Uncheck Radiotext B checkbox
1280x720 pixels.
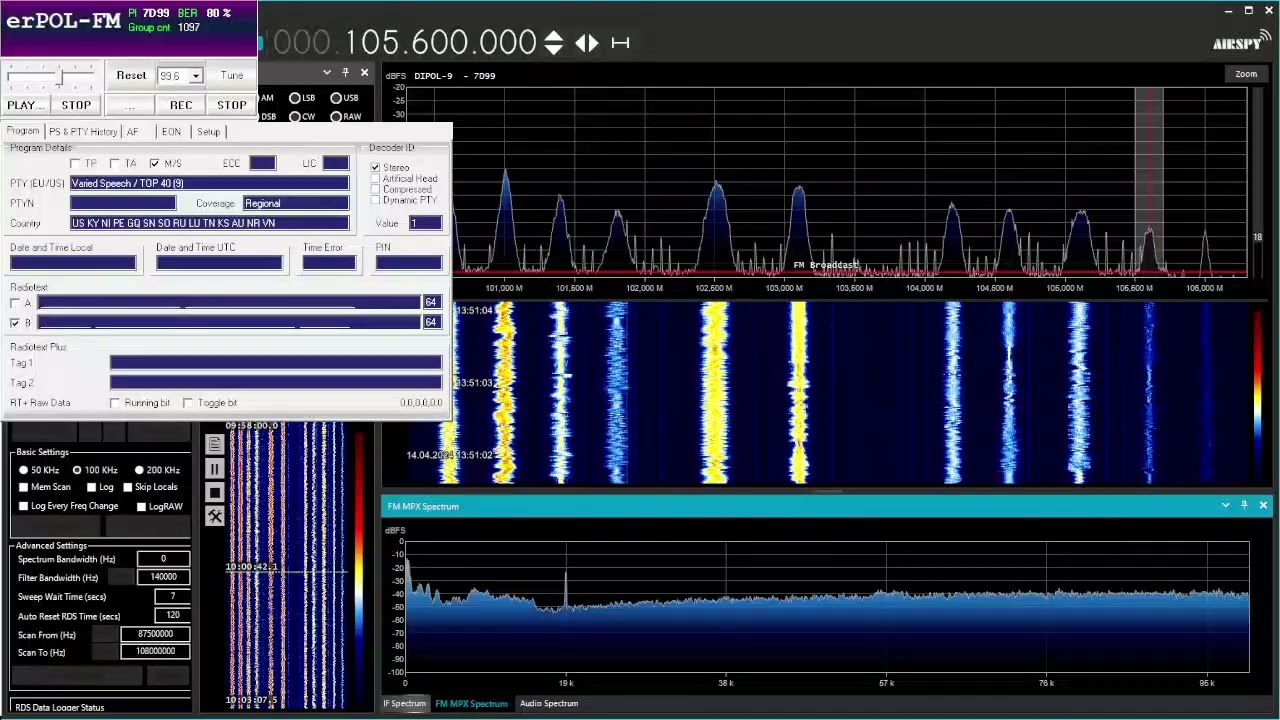pyautogui.click(x=15, y=323)
